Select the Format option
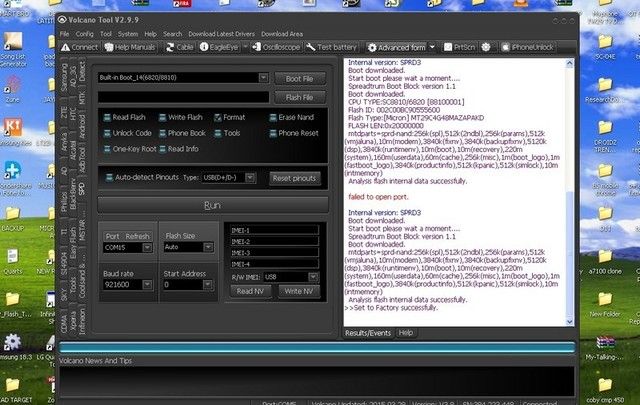 point(229,118)
